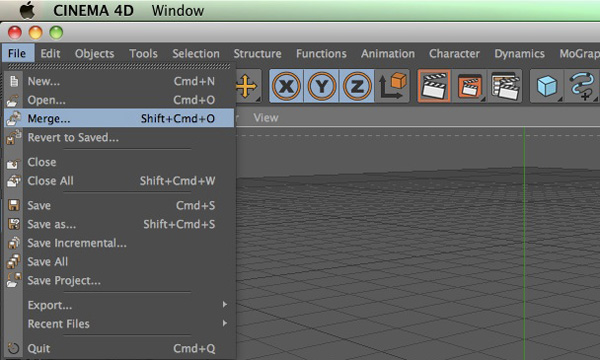Choose Open... from the File menu
Viewport: 600px width, 360px height.
point(119,100)
